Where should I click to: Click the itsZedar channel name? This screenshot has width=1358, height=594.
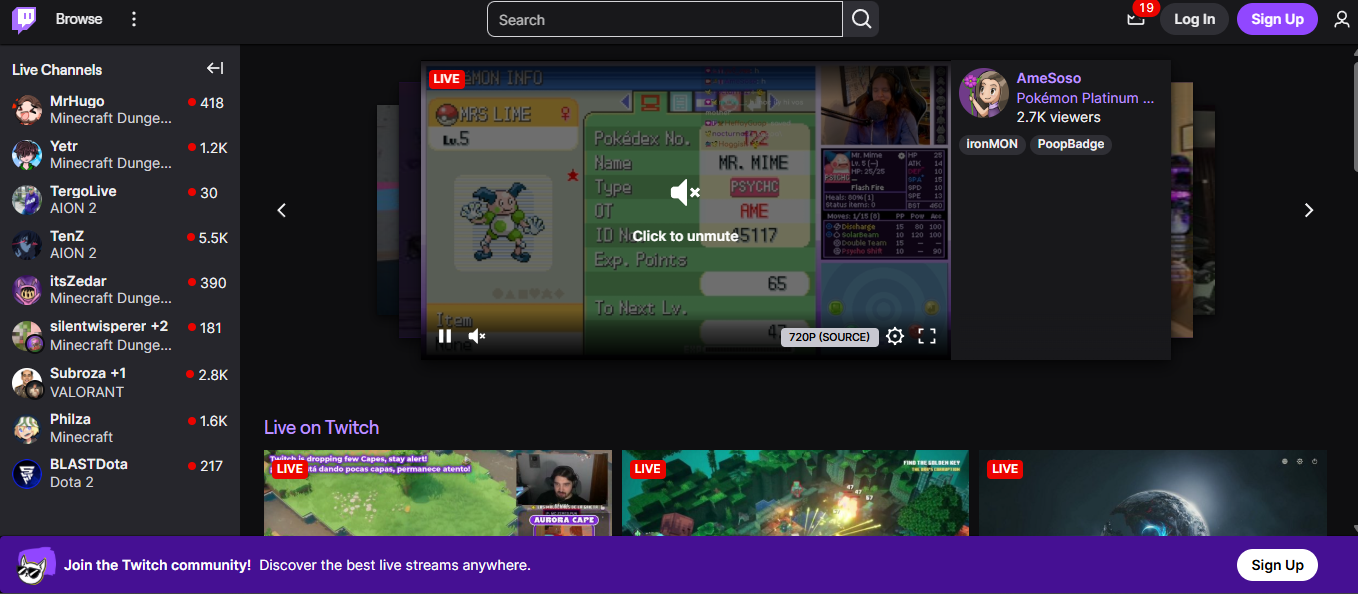click(x=78, y=281)
